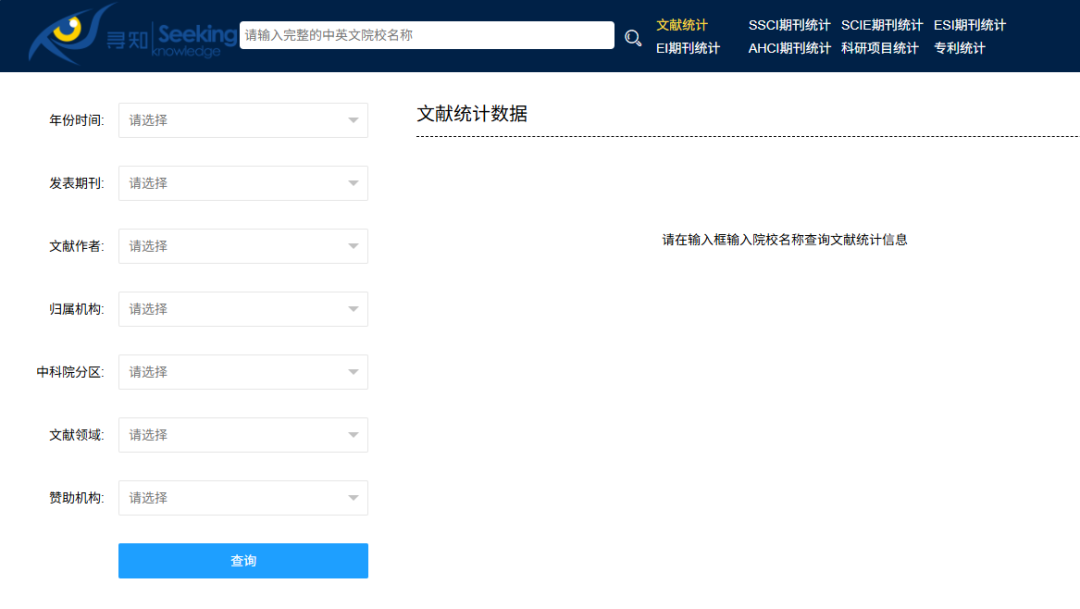
Task: Switch to SSCI期刊统计 tab
Action: (x=789, y=25)
